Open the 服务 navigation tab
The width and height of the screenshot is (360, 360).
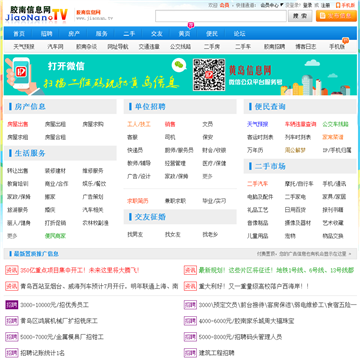coord(101,34)
